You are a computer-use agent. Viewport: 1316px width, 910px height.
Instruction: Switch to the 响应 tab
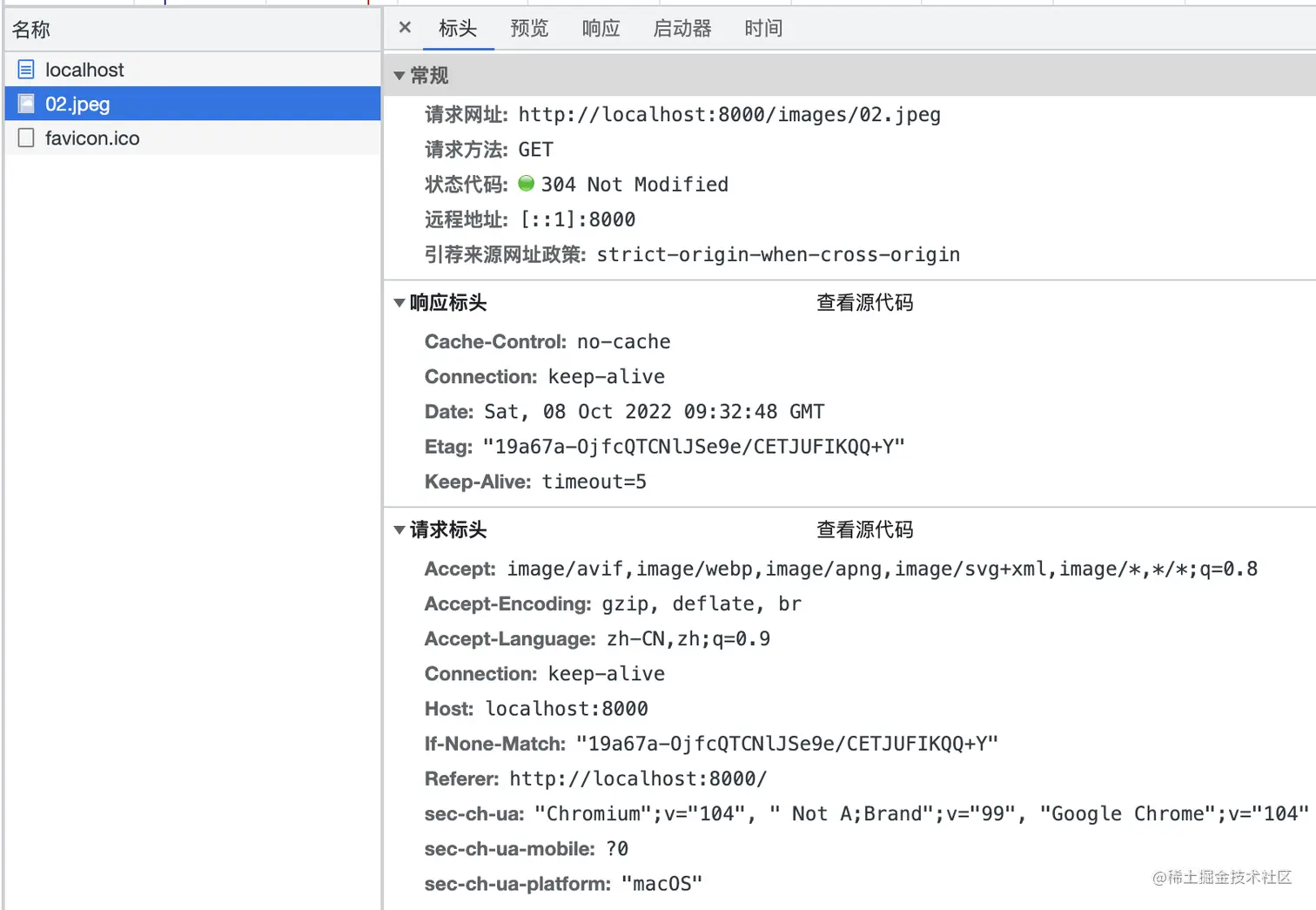(x=601, y=28)
